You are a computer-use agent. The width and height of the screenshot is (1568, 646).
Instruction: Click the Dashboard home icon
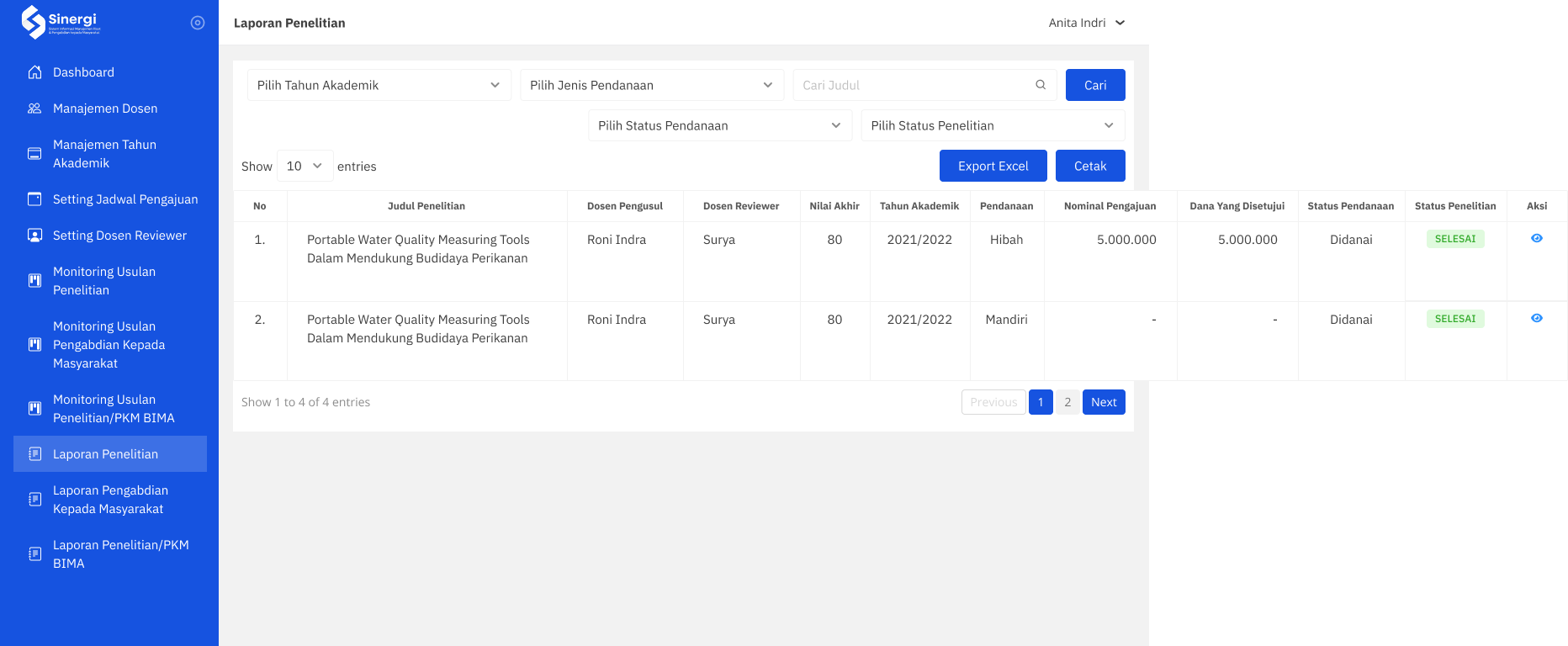(34, 72)
